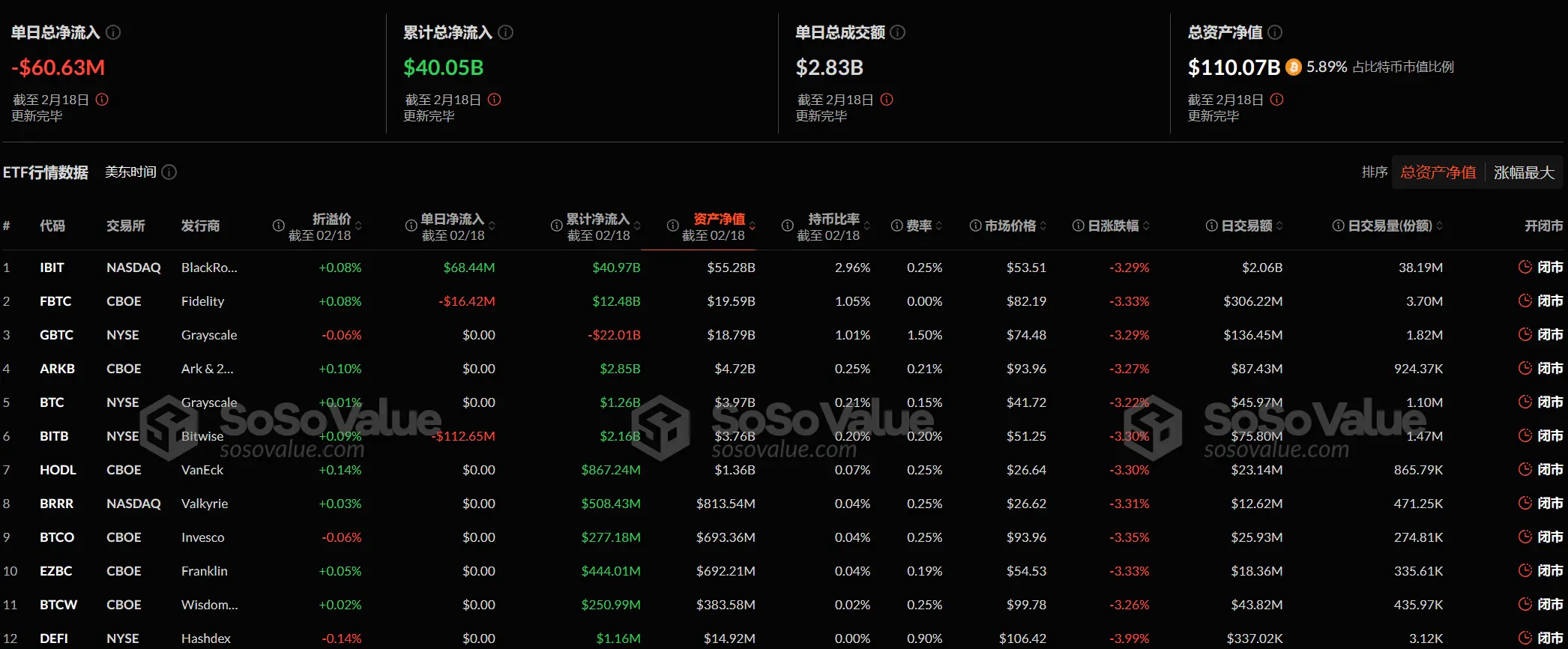Image resolution: width=1568 pixels, height=649 pixels.
Task: Click info icon before 累计净流入 column header
Action: point(556,226)
